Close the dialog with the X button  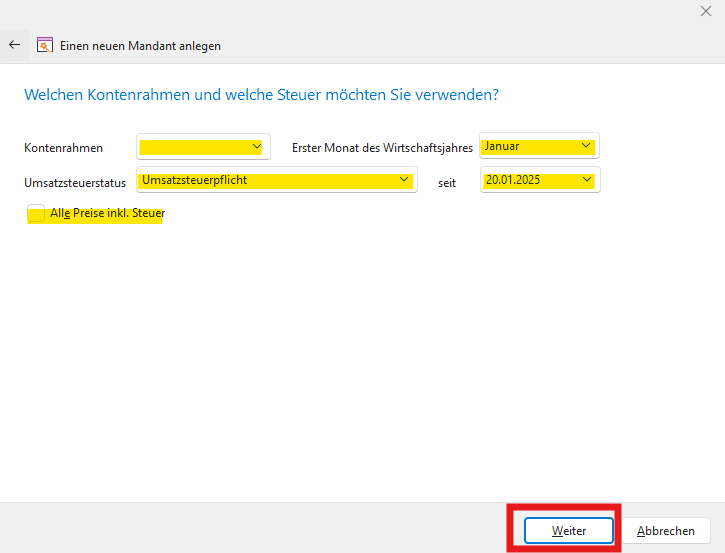coord(706,11)
